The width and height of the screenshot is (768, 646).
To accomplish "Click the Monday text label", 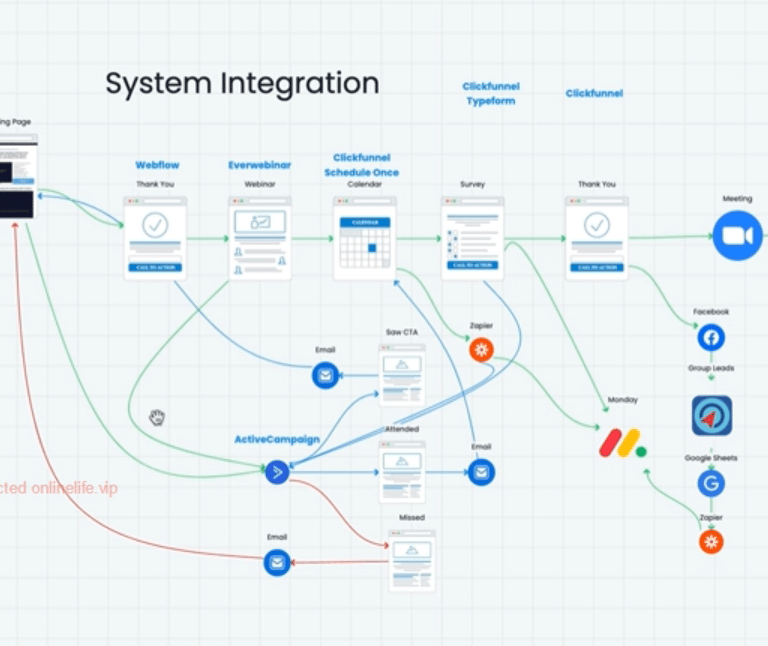I will point(623,400).
